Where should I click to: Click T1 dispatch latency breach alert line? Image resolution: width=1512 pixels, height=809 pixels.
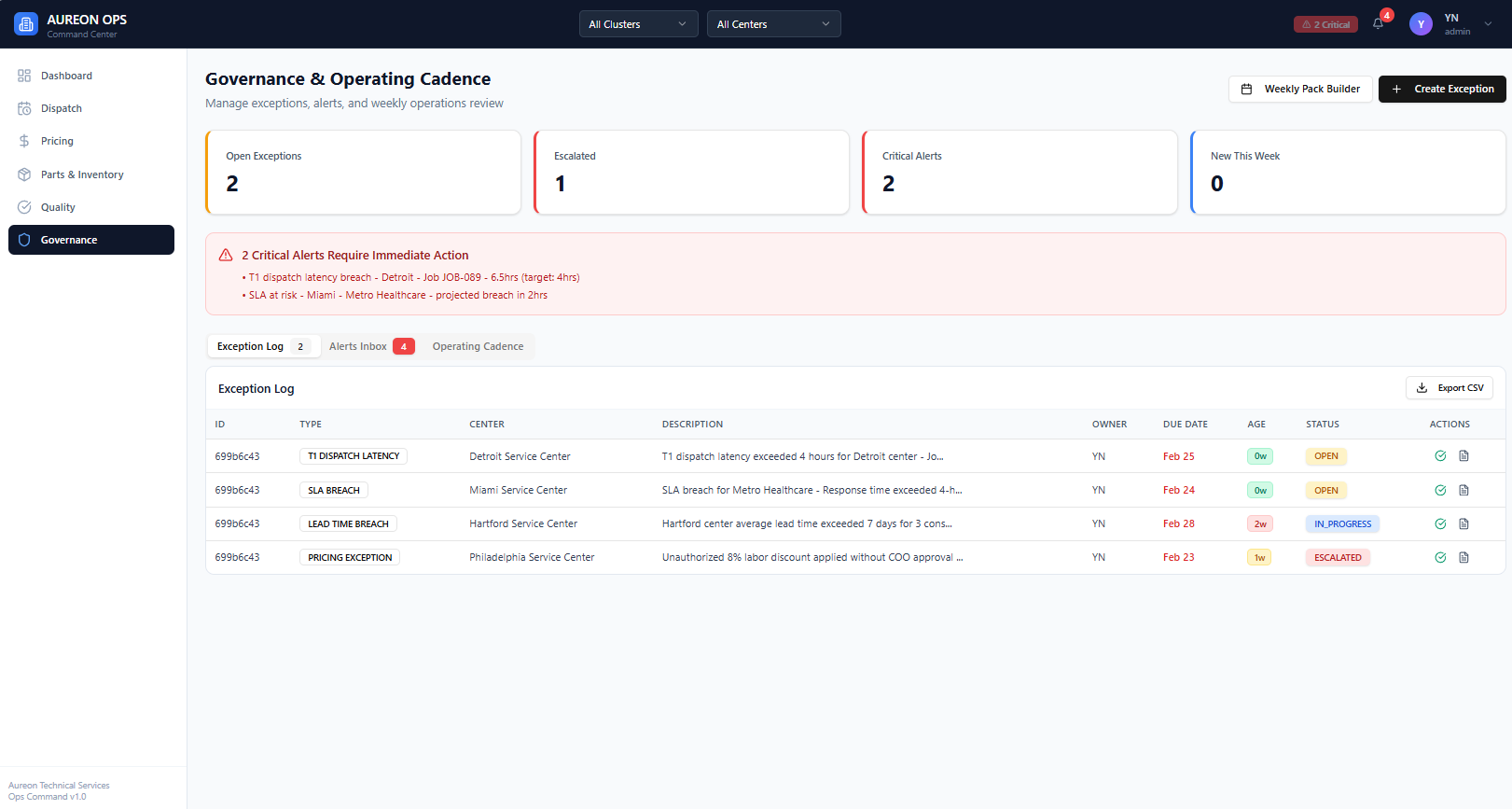pyautogui.click(x=410, y=277)
